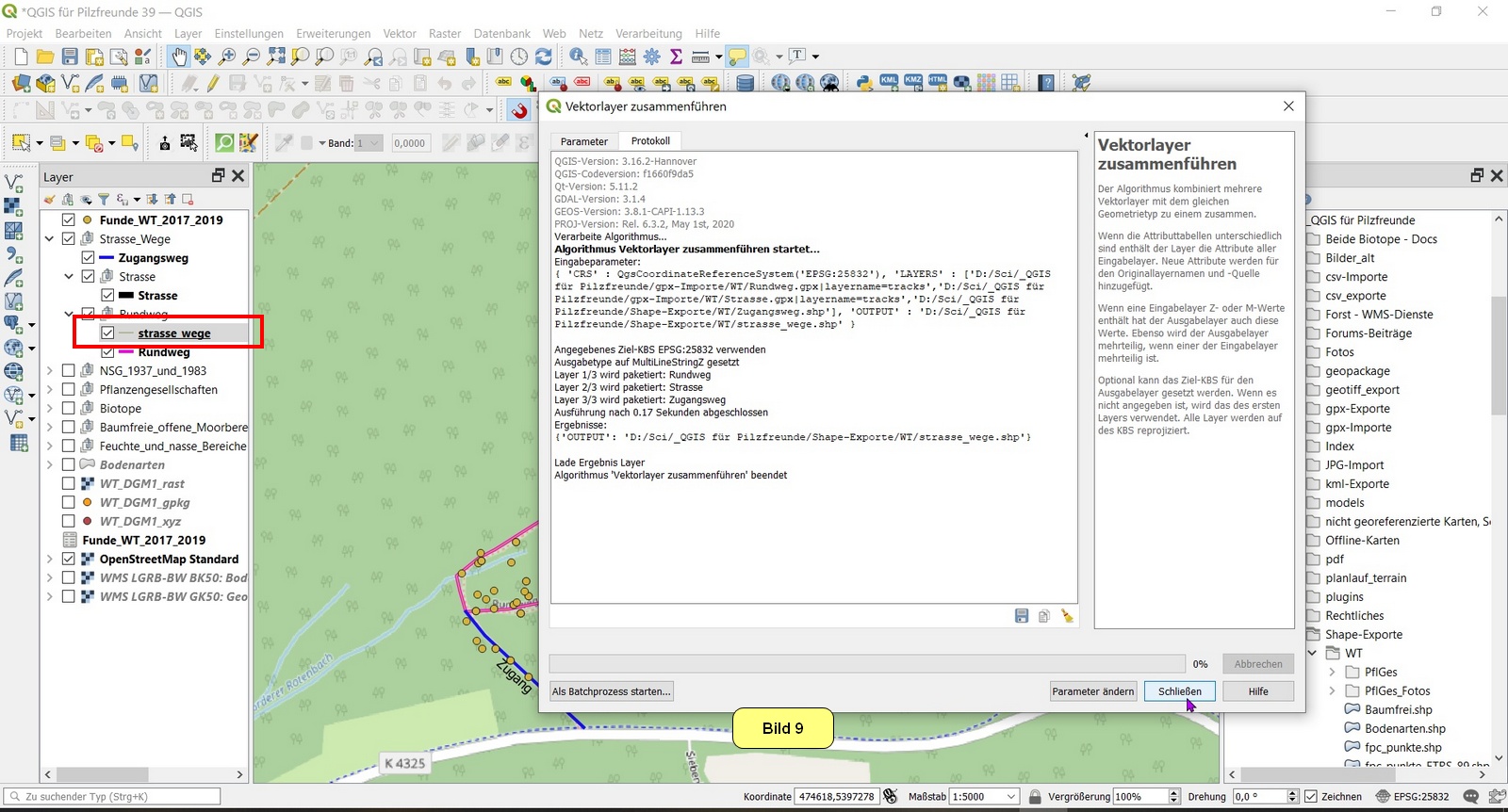Viewport: 1508px width, 812px height.
Task: Open the Verarbeitung menu
Action: click(x=648, y=33)
